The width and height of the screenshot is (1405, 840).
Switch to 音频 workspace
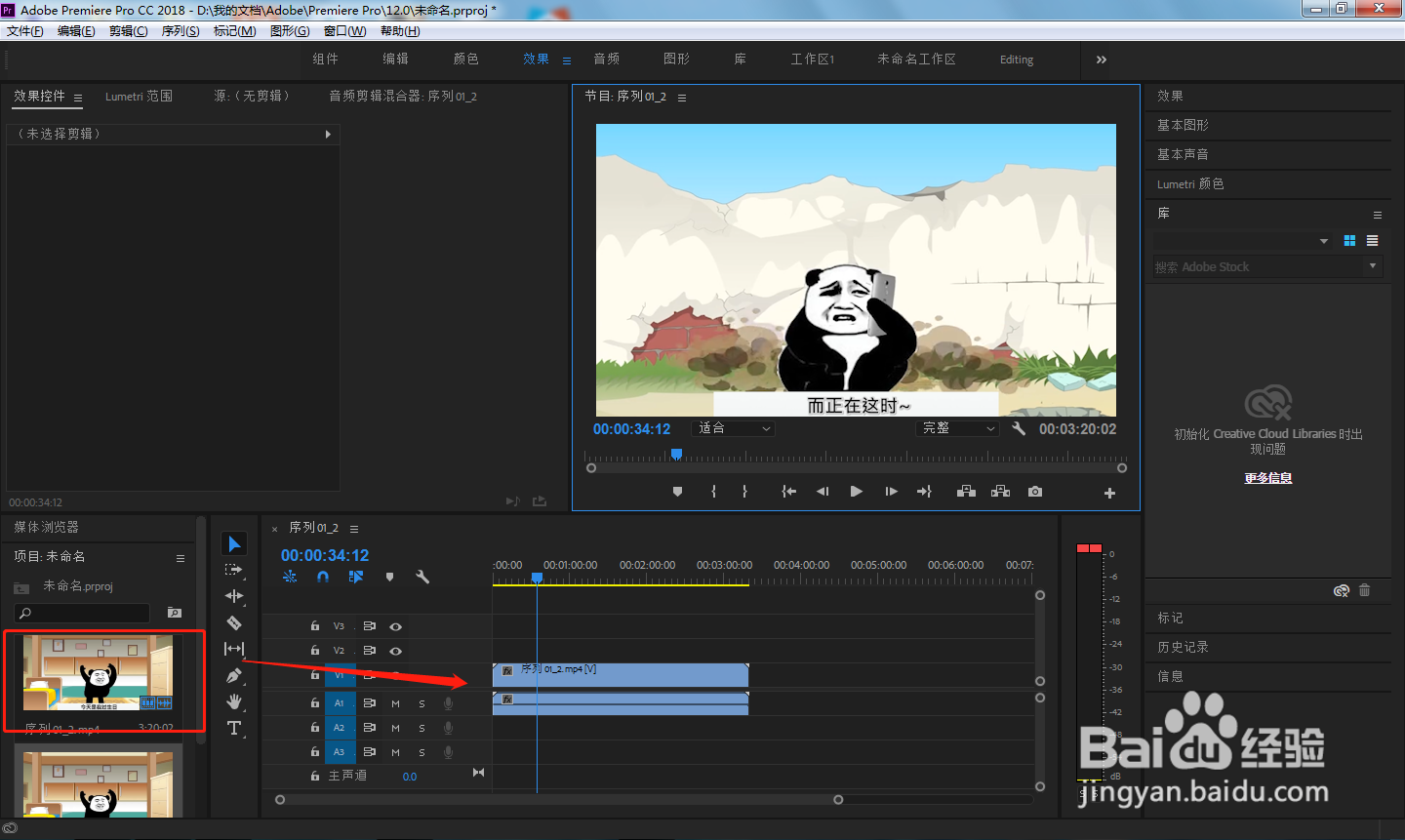click(x=606, y=59)
